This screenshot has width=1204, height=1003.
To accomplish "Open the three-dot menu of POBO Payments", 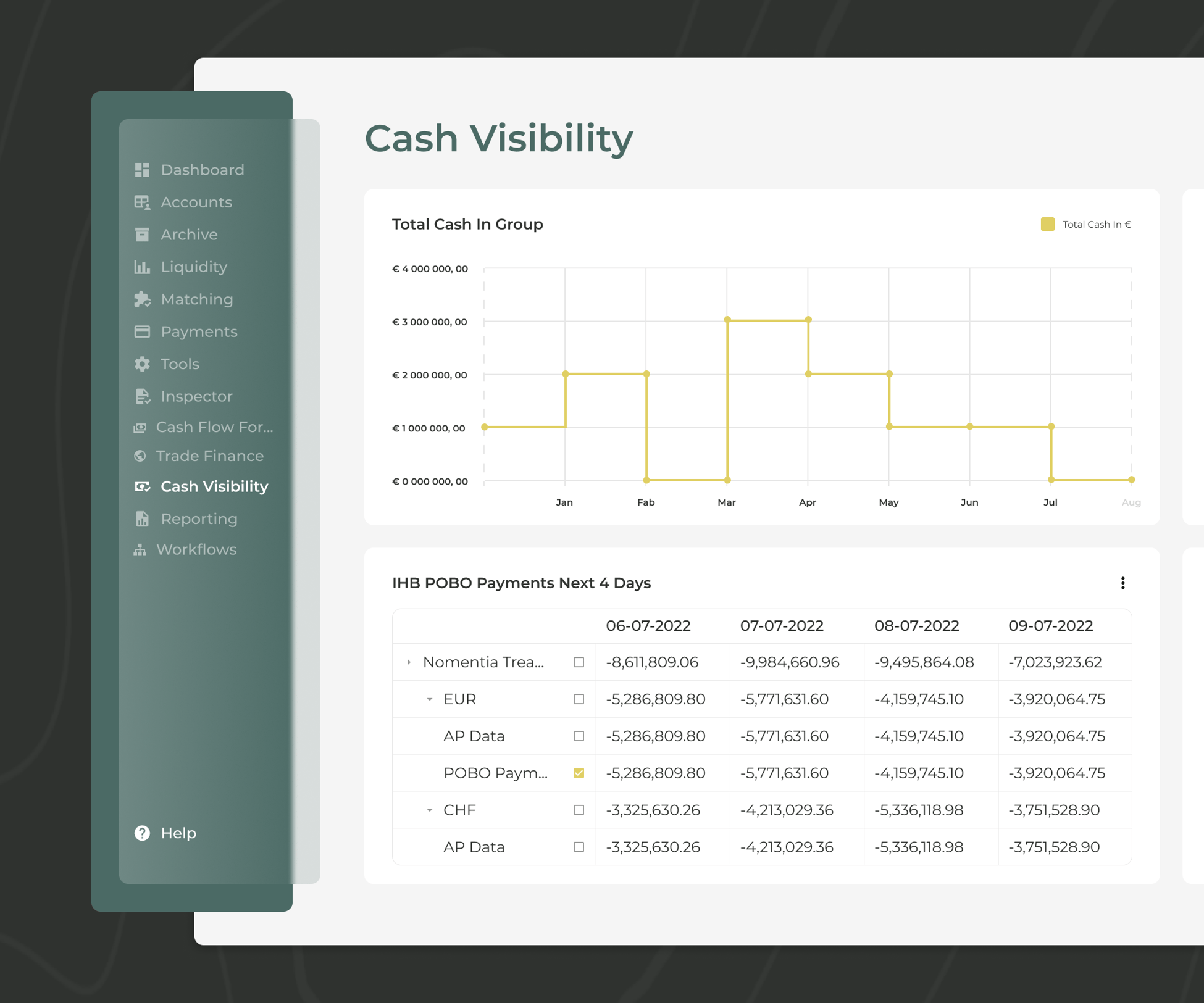I will tap(1122, 583).
